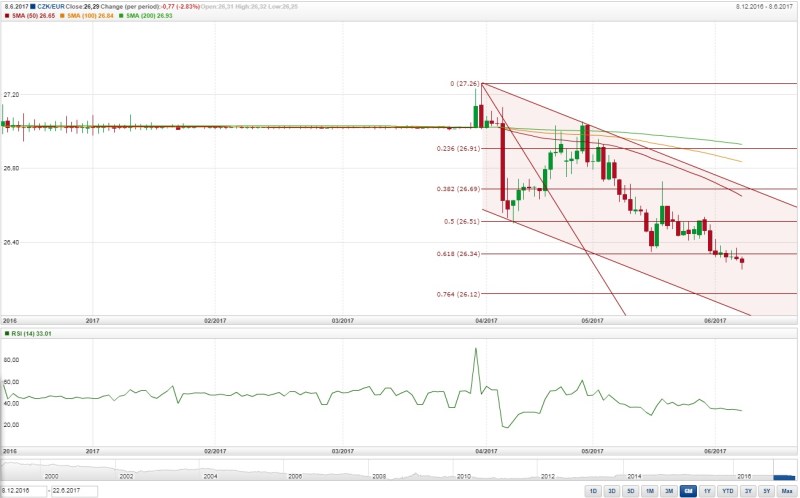Viewport: 800px width, 498px height.
Task: Choose the 3M period button
Action: click(x=669, y=491)
